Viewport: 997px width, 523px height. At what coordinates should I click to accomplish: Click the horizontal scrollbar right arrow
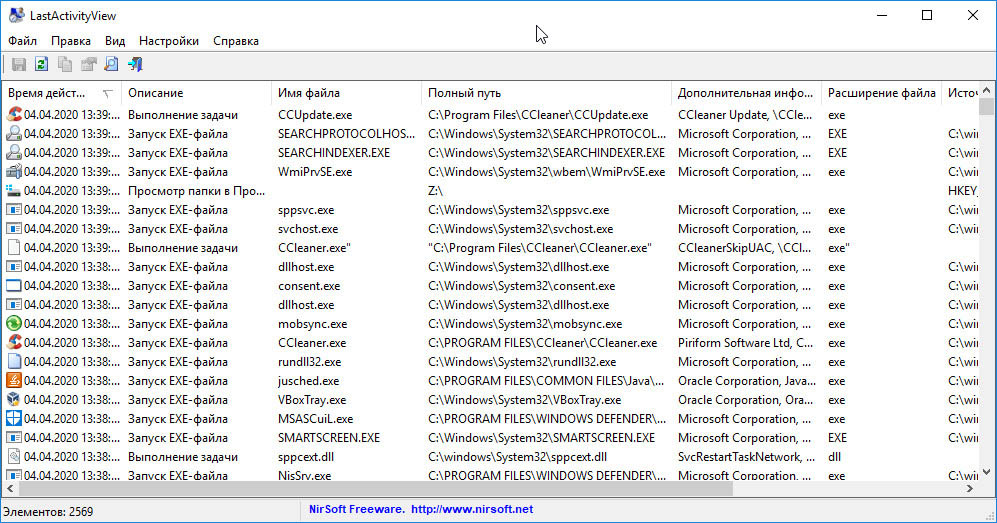point(970,489)
